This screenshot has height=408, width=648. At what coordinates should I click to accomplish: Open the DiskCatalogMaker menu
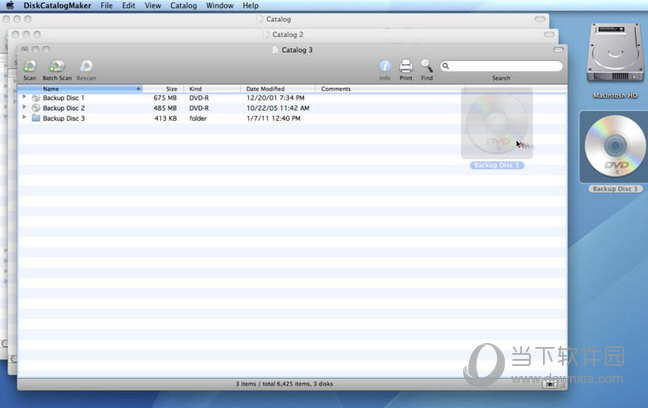point(57,6)
